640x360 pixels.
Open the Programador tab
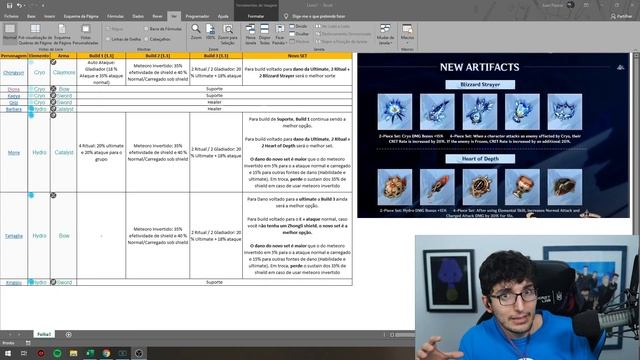[x=197, y=16]
